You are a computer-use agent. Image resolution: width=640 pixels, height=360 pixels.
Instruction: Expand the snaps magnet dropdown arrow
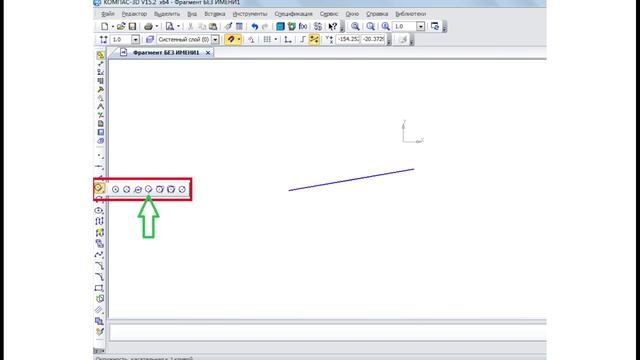pos(239,40)
